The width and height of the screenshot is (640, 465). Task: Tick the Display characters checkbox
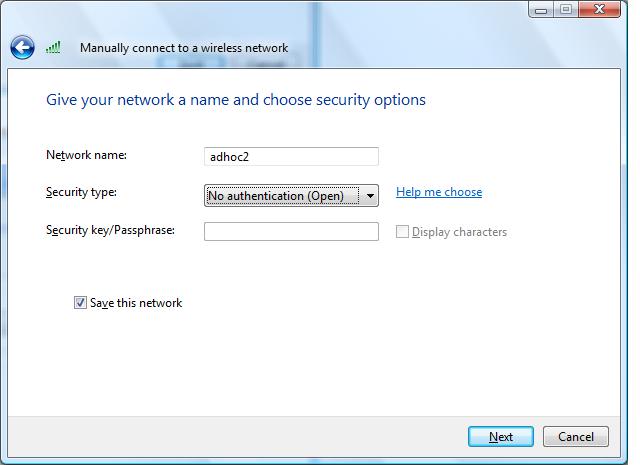402,231
